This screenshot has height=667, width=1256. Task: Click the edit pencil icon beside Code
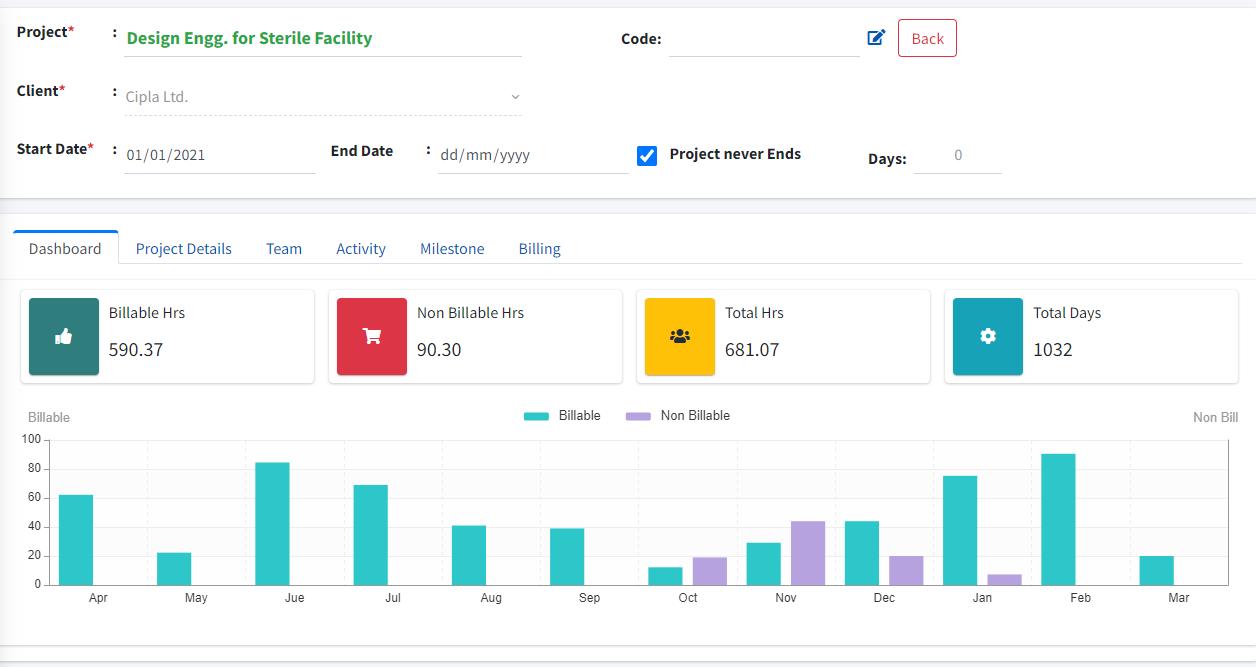pyautogui.click(x=876, y=38)
